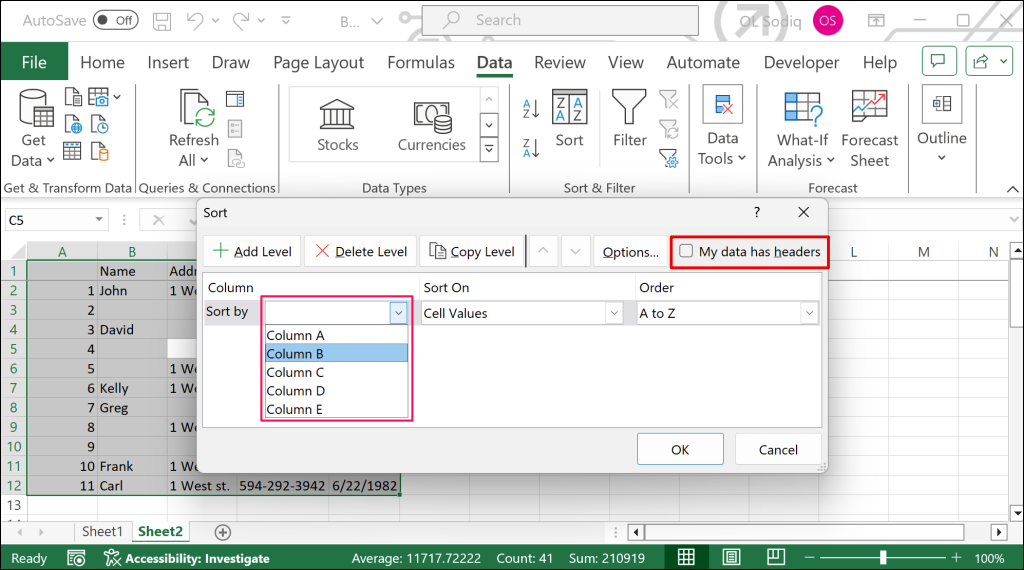Enable My data has headers checkbox
The width and height of the screenshot is (1024, 570).
(686, 251)
